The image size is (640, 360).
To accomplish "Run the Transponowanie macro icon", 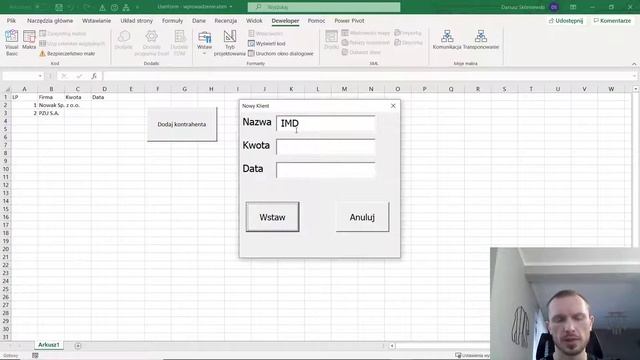I will point(481,40).
